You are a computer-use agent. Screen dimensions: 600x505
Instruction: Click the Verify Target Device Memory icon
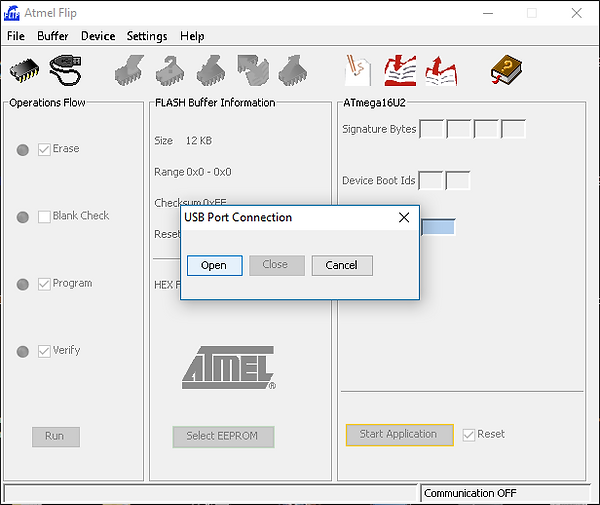pos(253,70)
